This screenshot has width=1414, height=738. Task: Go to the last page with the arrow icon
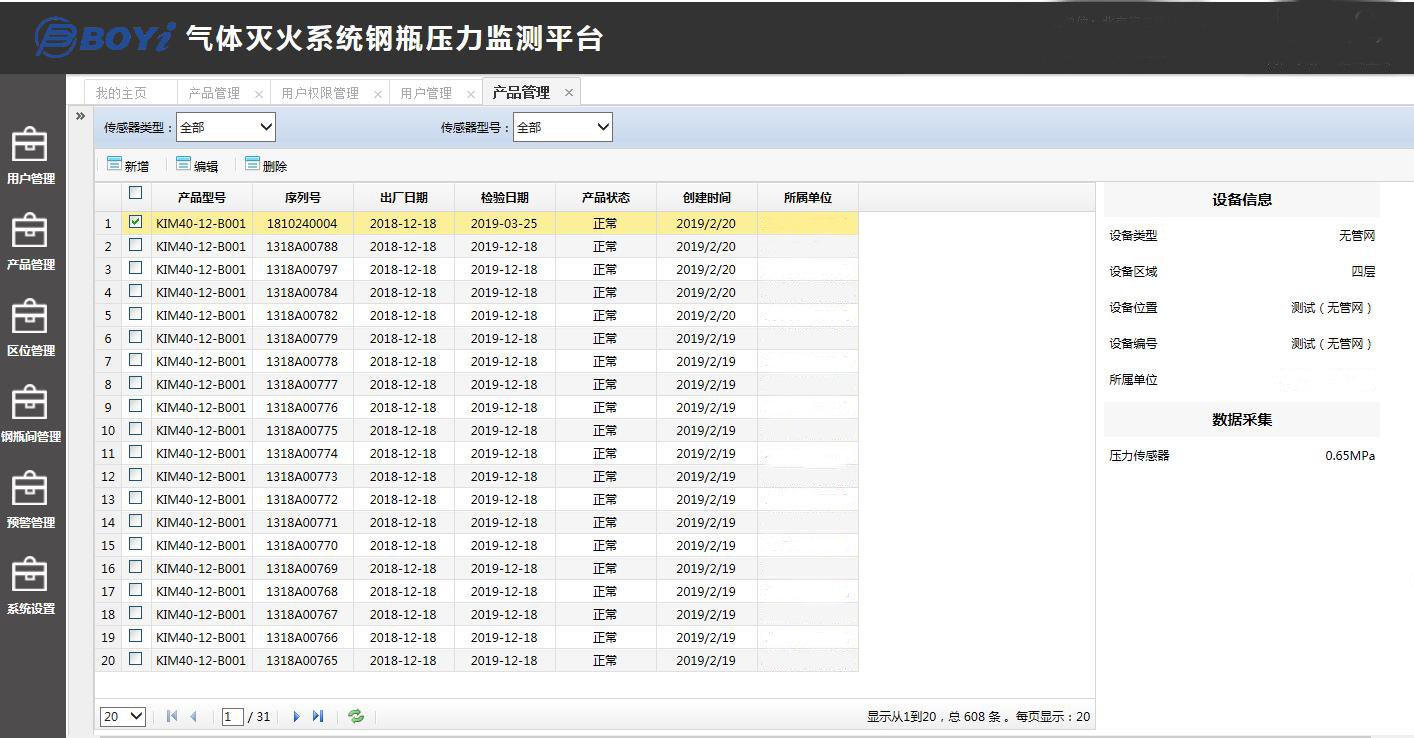319,716
